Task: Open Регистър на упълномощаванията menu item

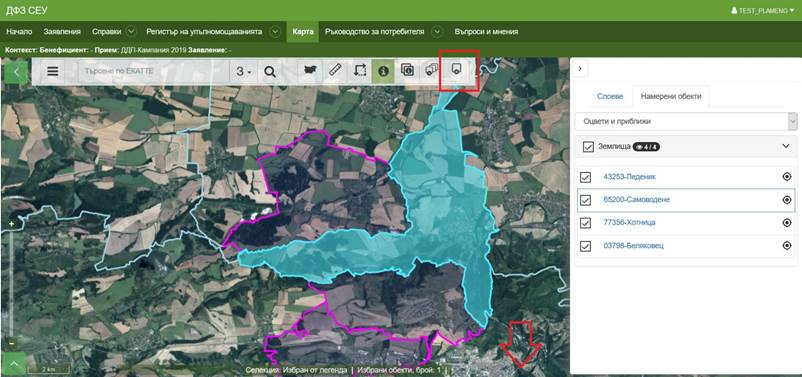Action: tap(204, 31)
